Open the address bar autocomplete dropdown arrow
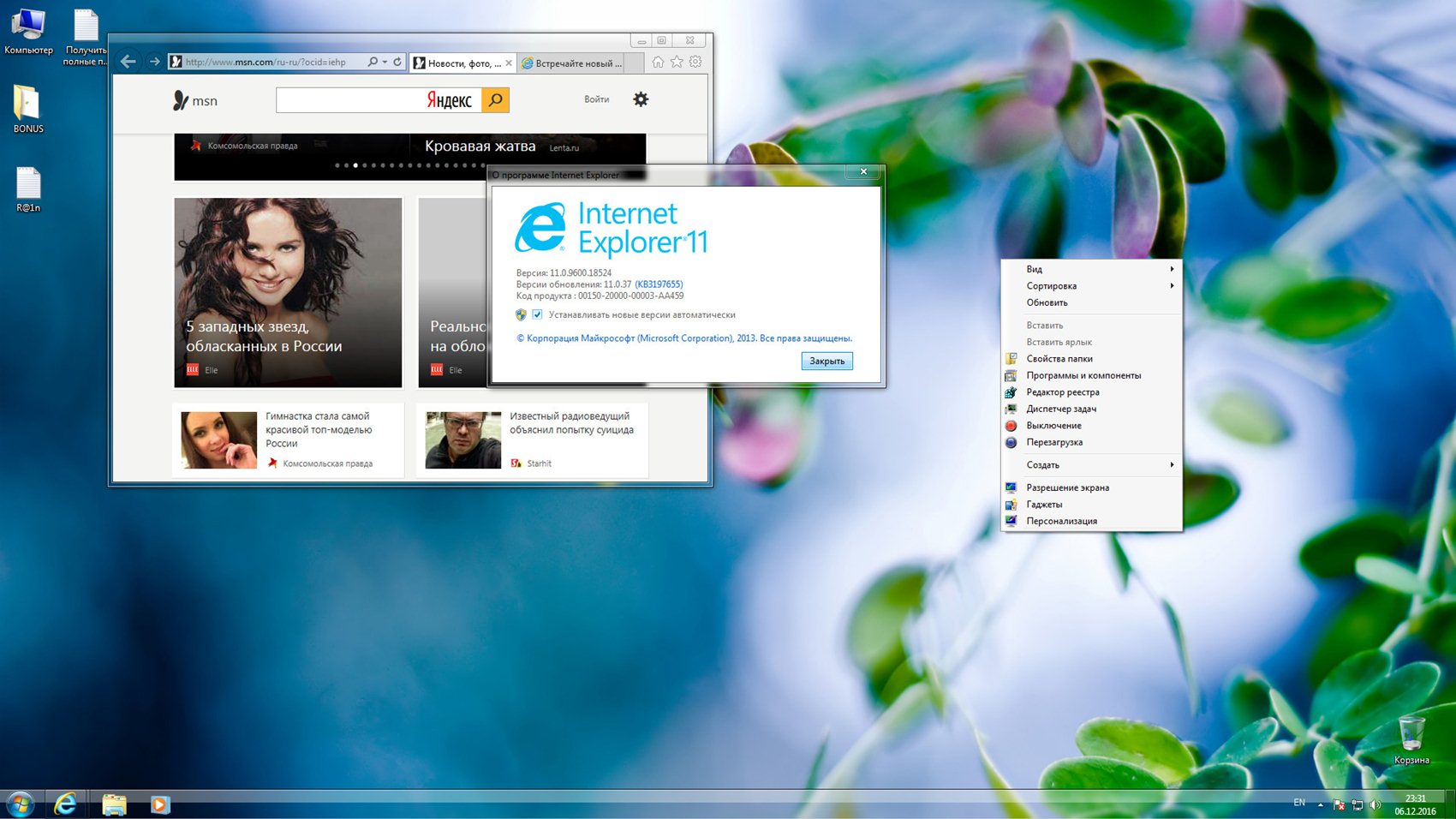Screen dimensions: 1456x819 coord(385,62)
